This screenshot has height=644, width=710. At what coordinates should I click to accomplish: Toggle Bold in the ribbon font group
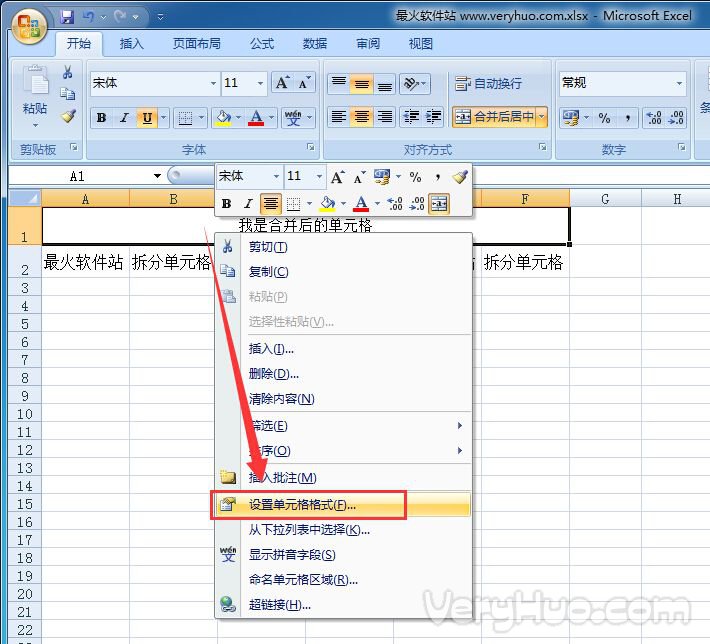pyautogui.click(x=101, y=118)
